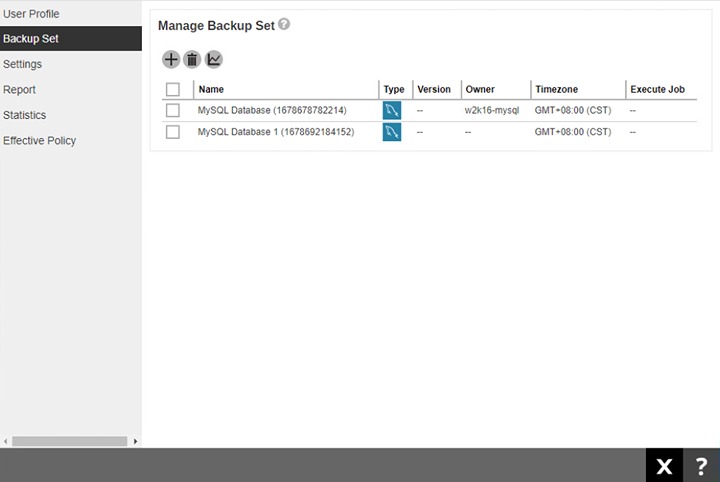
Task: Open Effective Policy in the sidebar
Action: pos(39,141)
